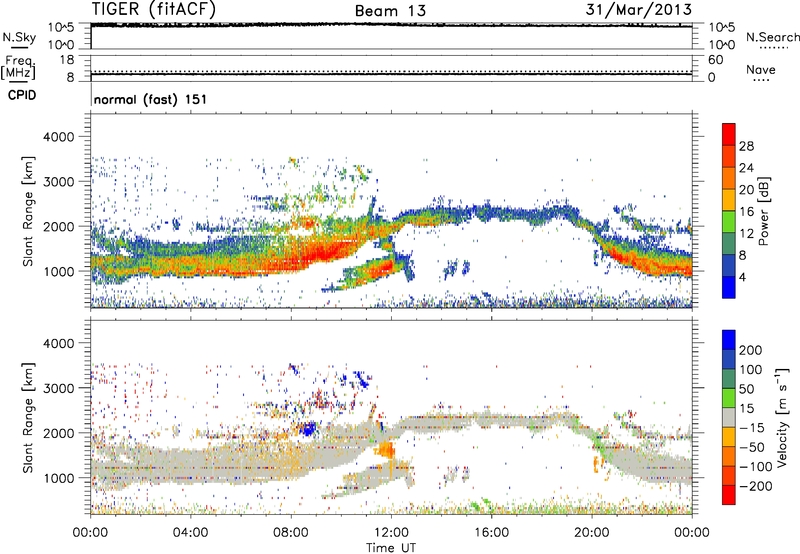Select the "normal (fast) 151" CPID text
The image size is (800, 554).
[151, 99]
